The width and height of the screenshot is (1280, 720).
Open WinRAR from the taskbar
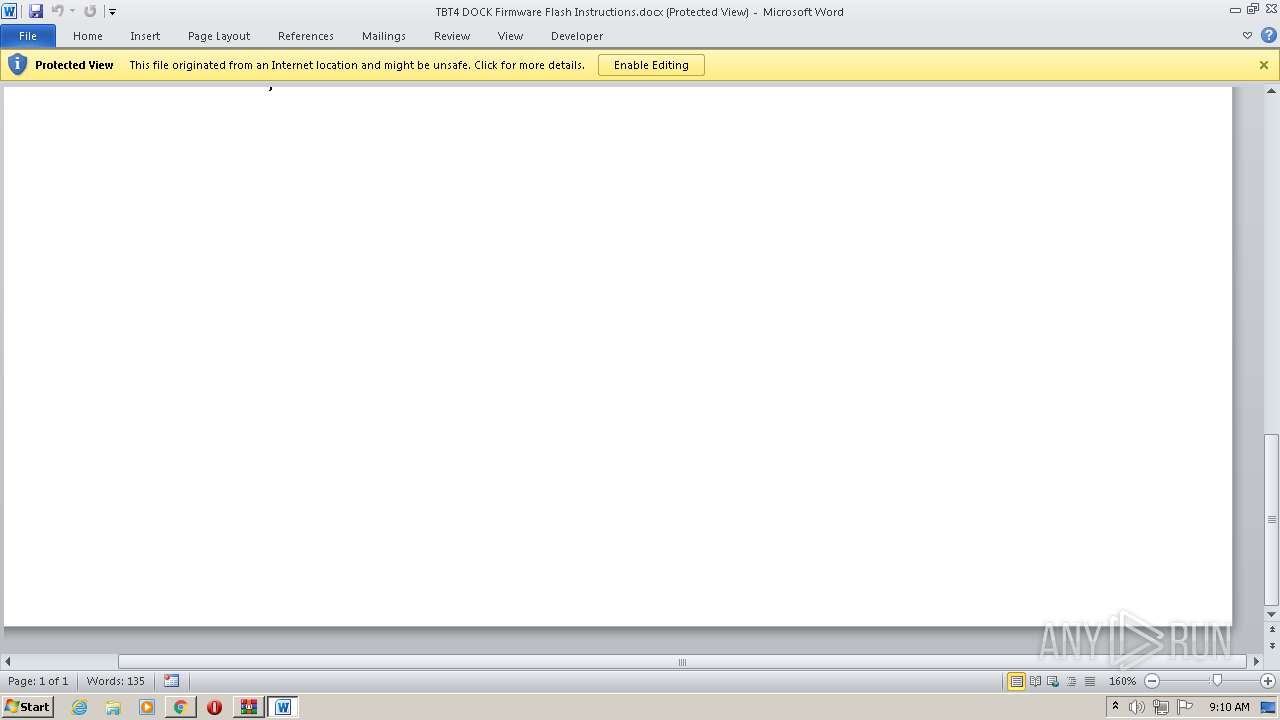tap(248, 707)
